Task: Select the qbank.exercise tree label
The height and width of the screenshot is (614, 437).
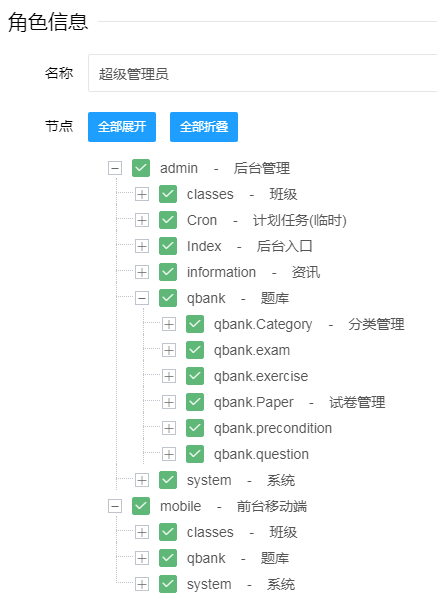Action: [261, 376]
